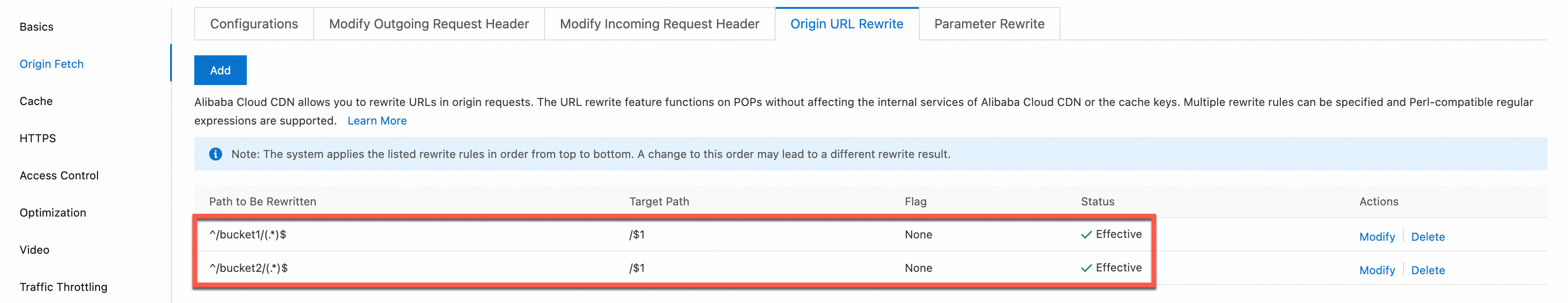The height and width of the screenshot is (303, 1568).
Task: Select the Origin URL Rewrite tab
Action: tap(846, 24)
